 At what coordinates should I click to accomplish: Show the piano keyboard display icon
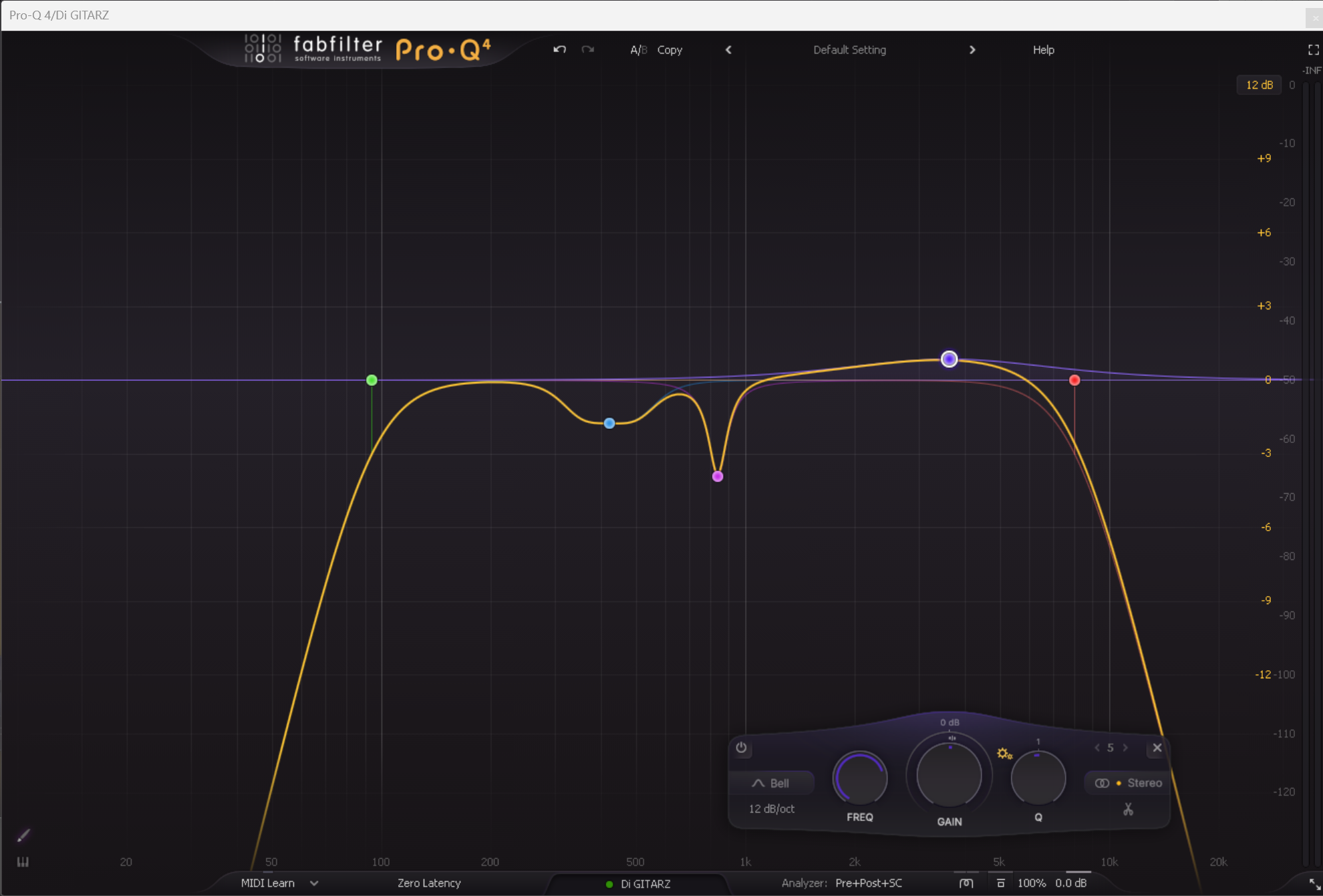click(23, 862)
